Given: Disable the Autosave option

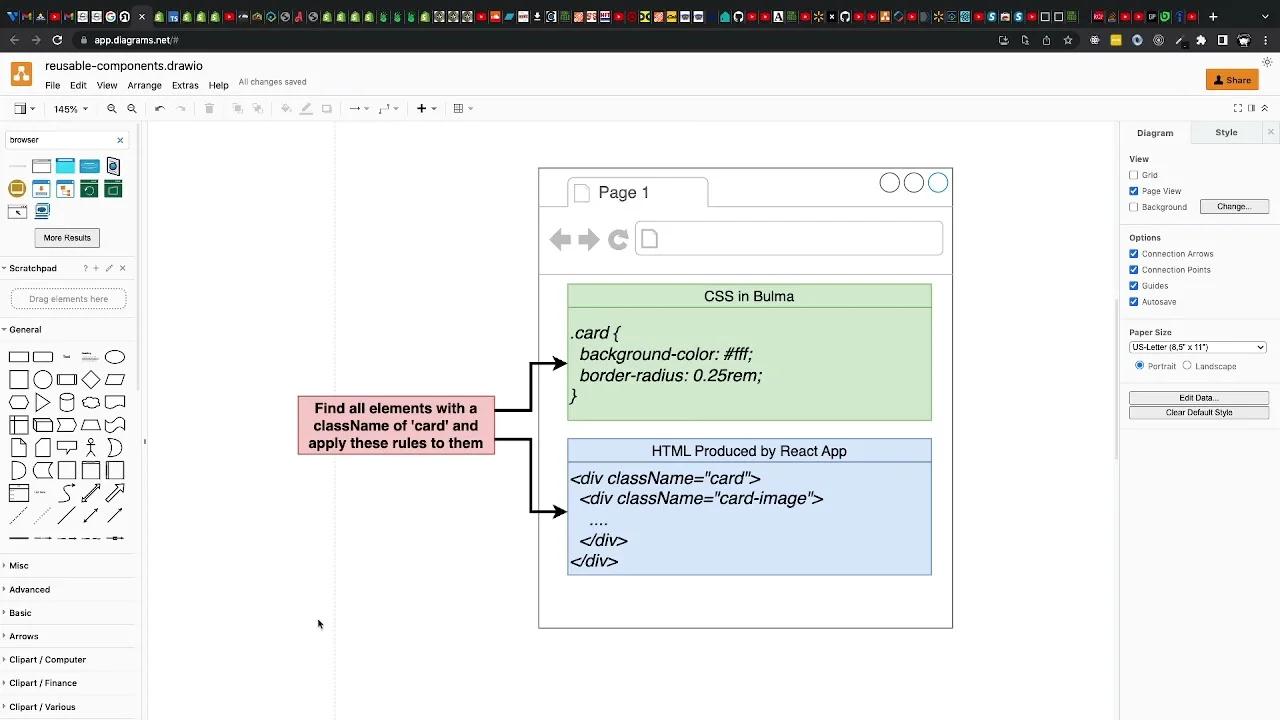Looking at the screenshot, I should pos(1135,301).
